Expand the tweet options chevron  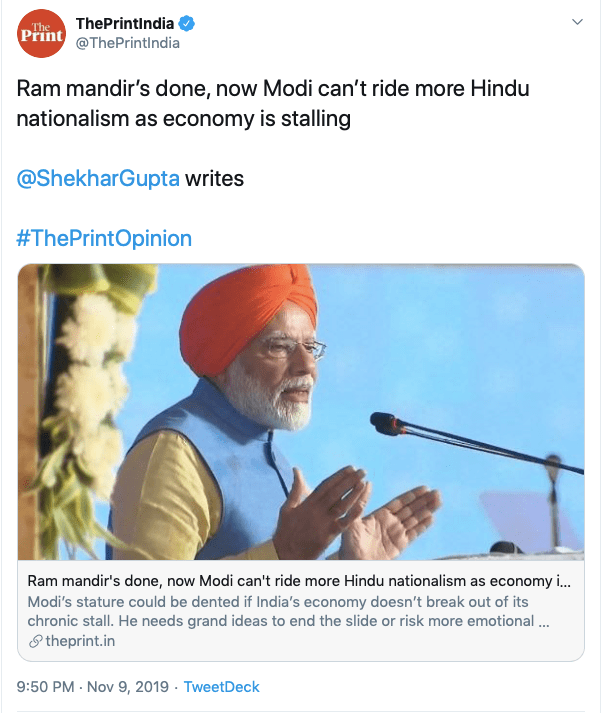pos(577,22)
